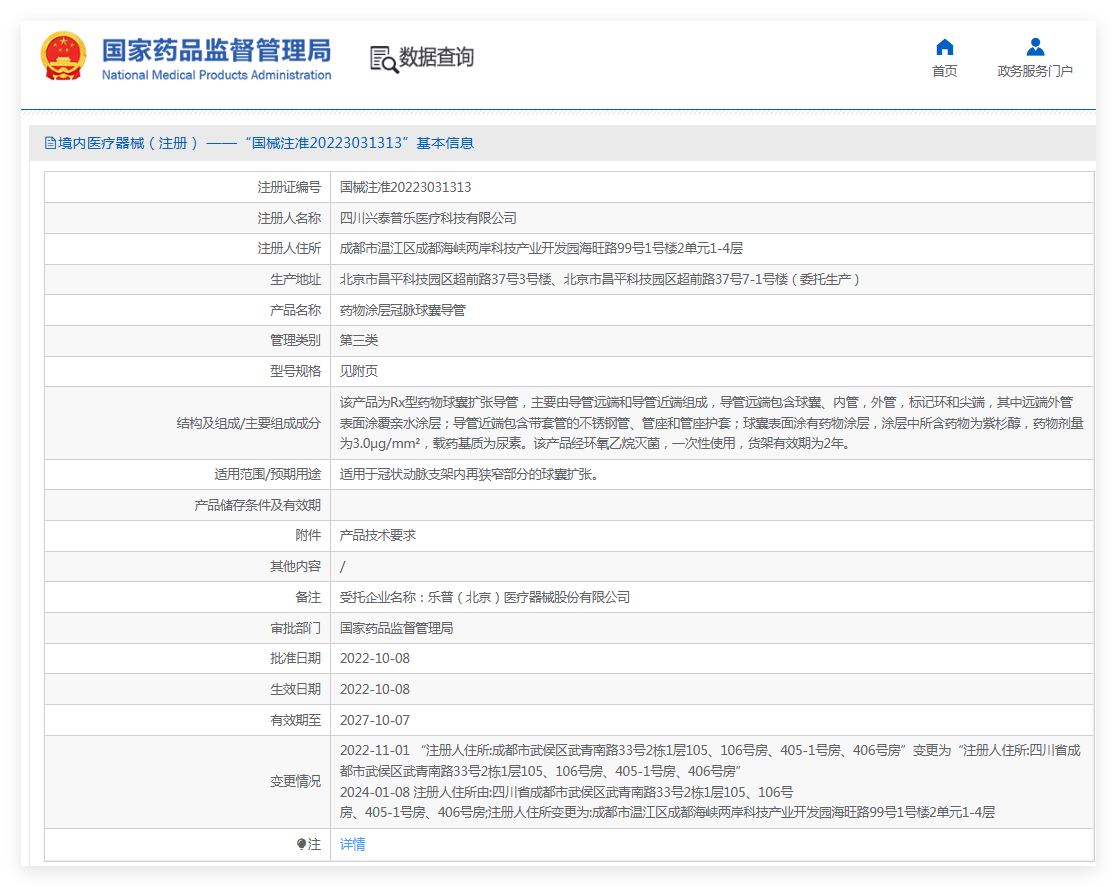Click 适用范围/预期用途 label
This screenshot has height=887, width=1117.
coord(268,474)
